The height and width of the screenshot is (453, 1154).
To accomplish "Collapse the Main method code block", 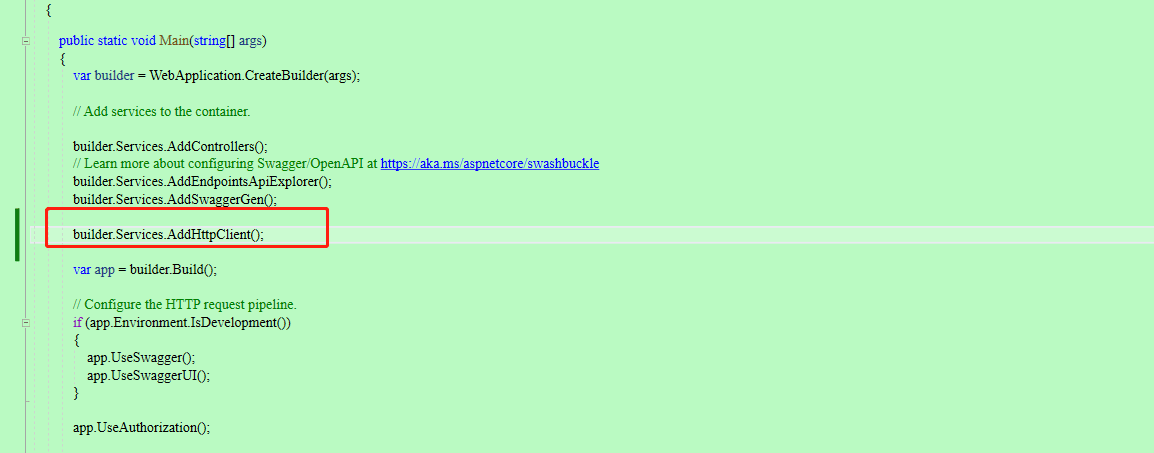I will click(x=26, y=41).
